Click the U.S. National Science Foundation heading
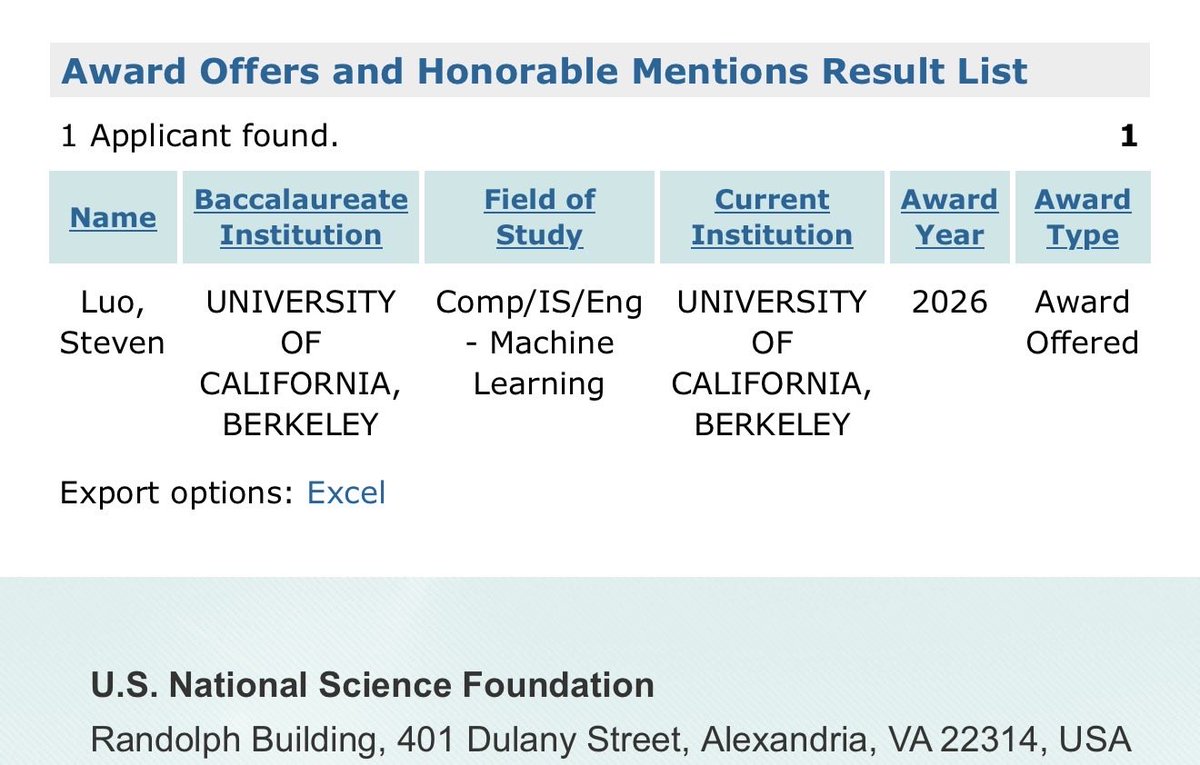 pyautogui.click(x=373, y=685)
